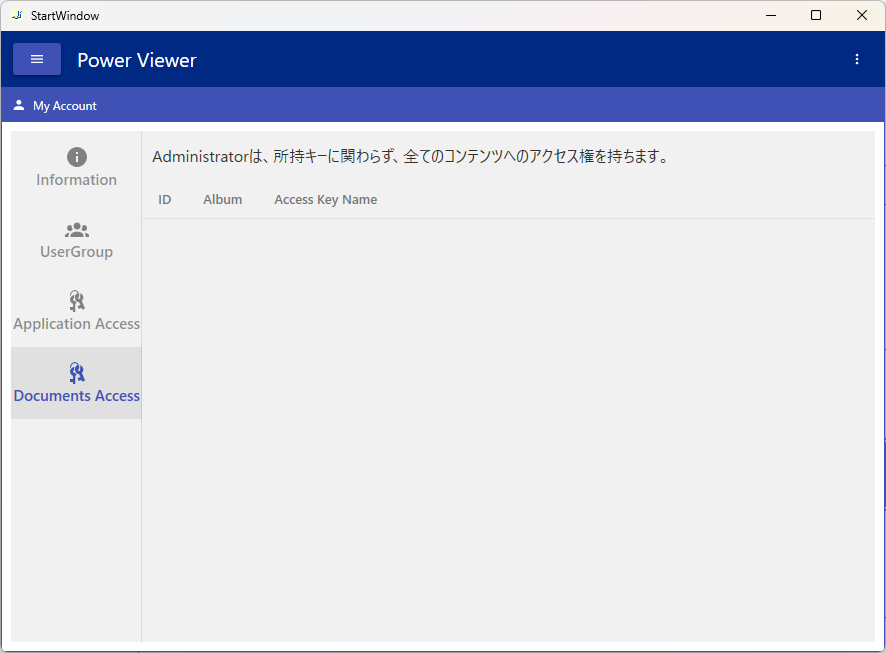Click the Album column header
886x653 pixels.
tap(223, 200)
